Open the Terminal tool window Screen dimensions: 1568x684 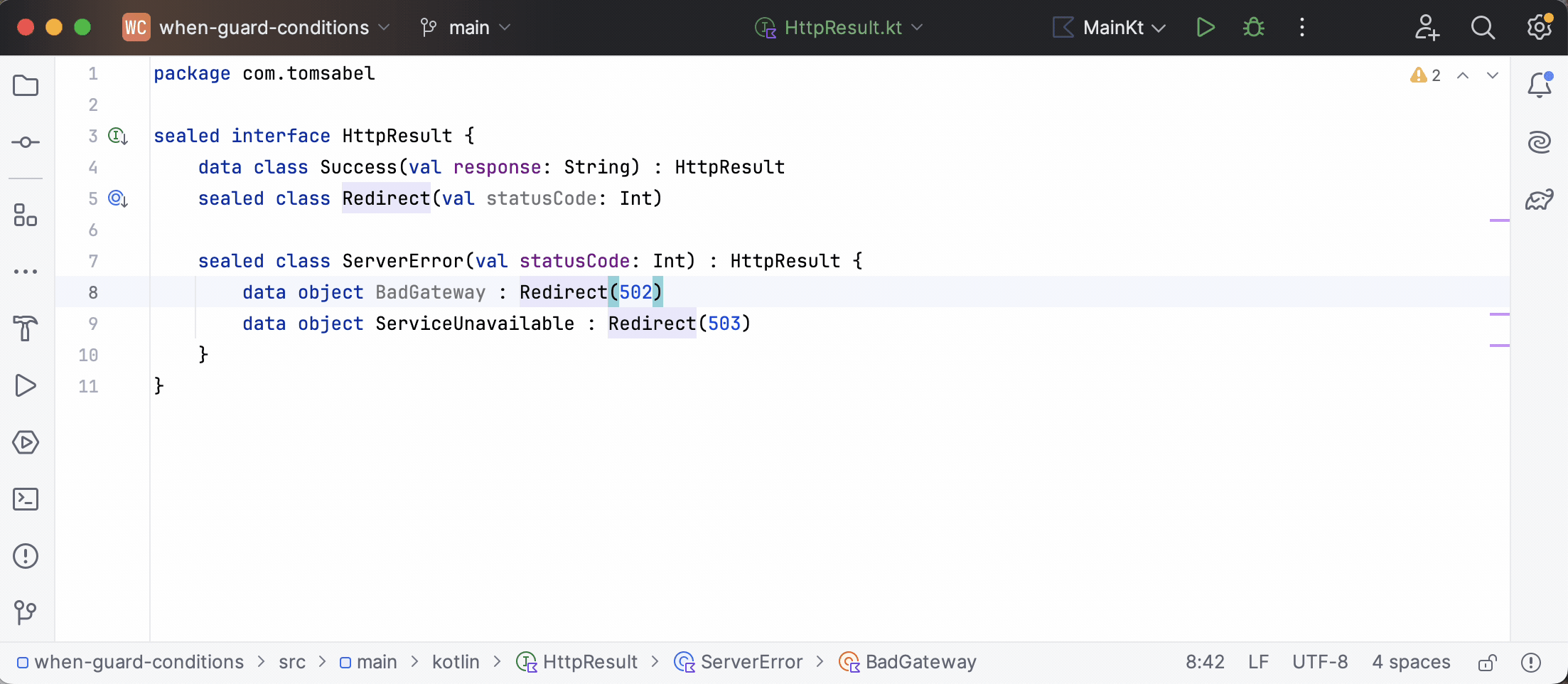tap(26, 499)
